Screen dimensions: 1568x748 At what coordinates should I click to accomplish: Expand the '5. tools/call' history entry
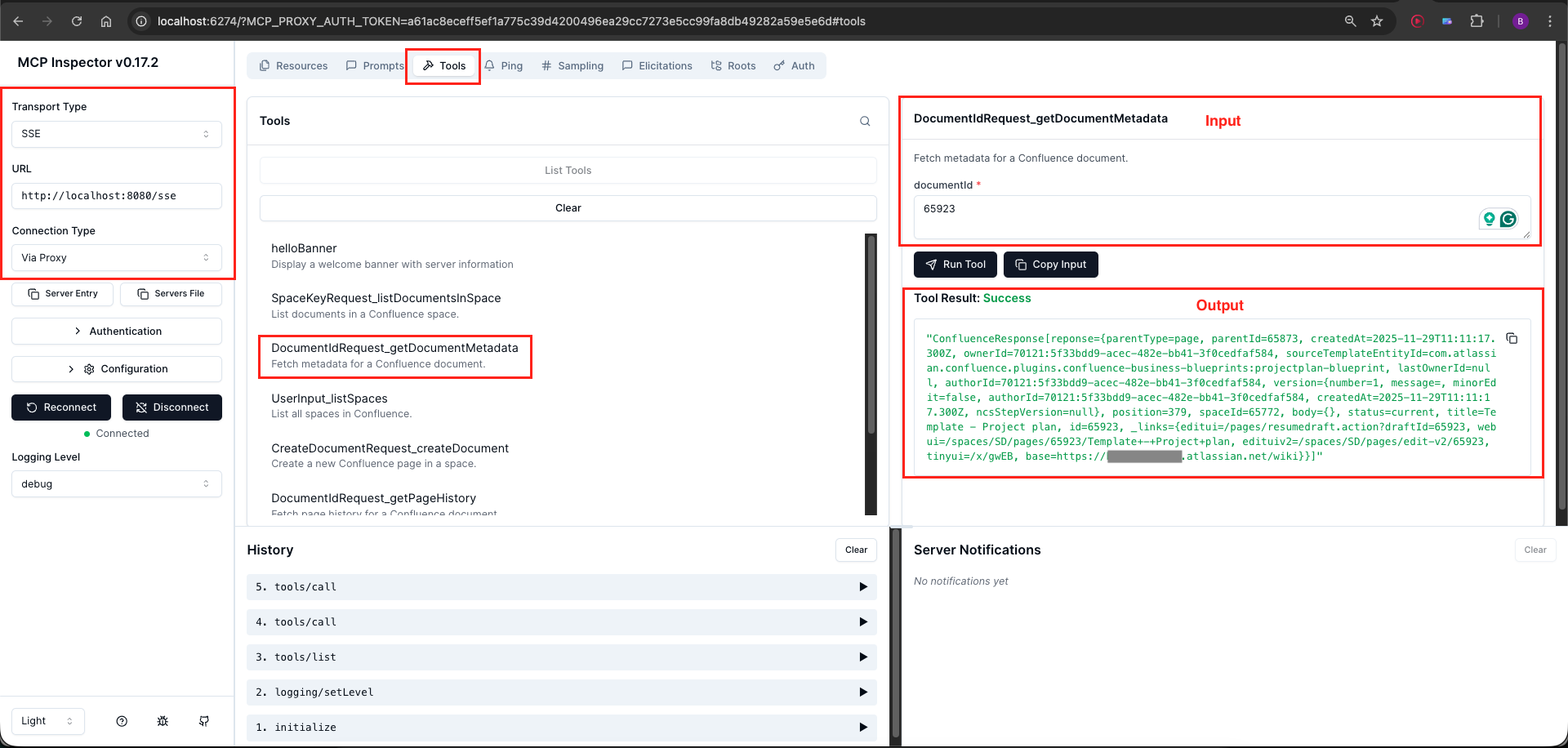point(862,586)
